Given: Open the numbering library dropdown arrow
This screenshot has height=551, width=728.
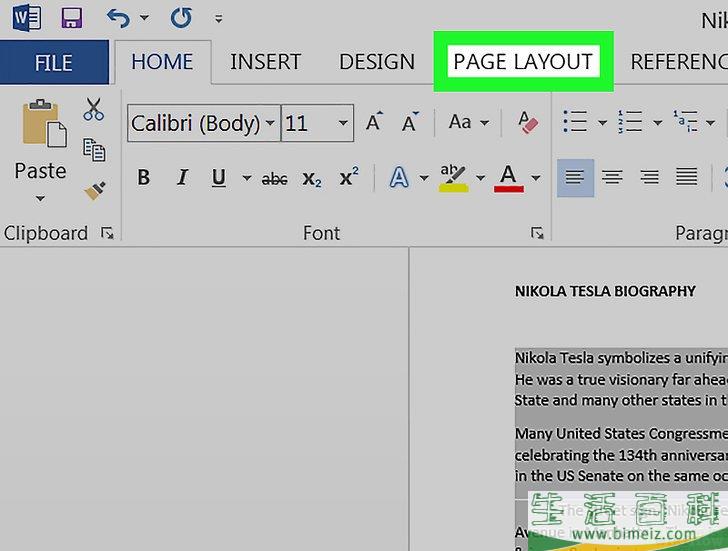Looking at the screenshot, I should (x=657, y=123).
